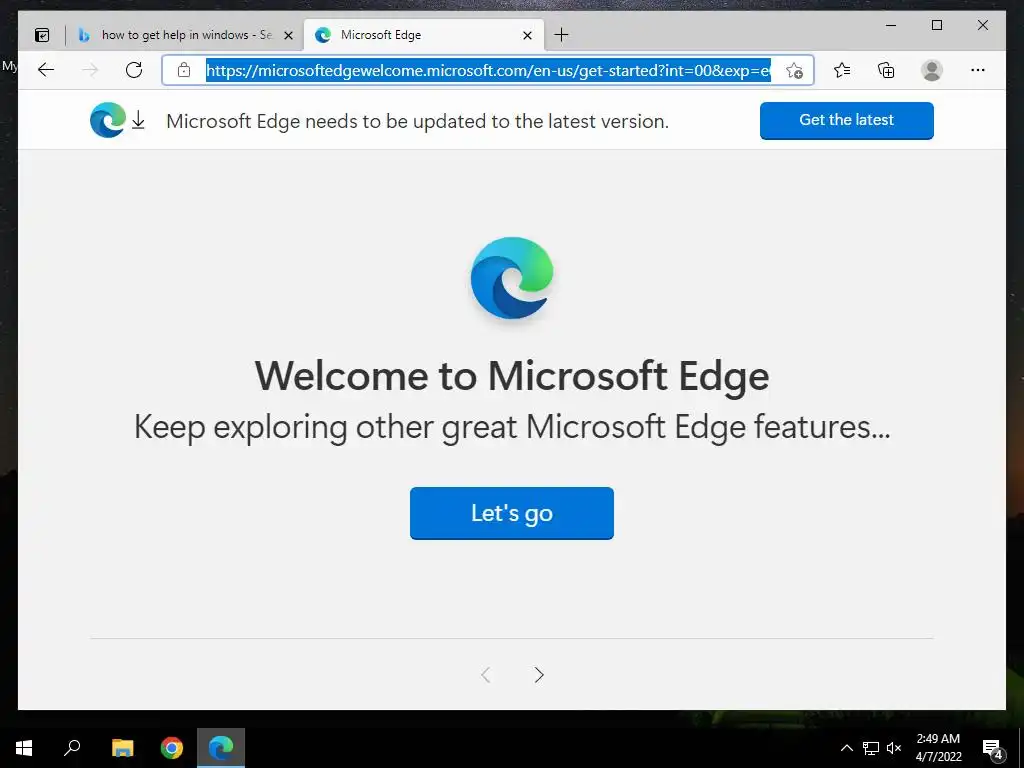The image size is (1024, 768).
Task: Go to next slide with right chevron
Action: pyautogui.click(x=539, y=675)
